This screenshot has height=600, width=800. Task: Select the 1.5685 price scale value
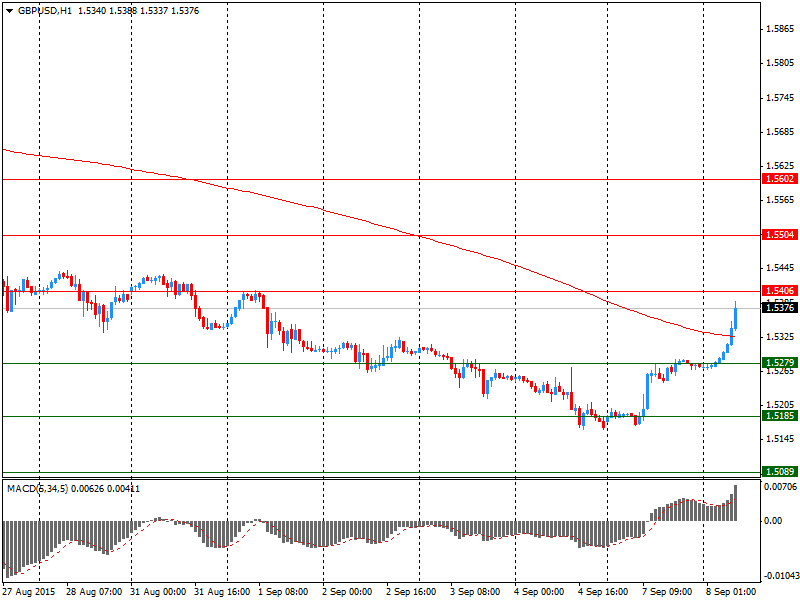point(780,132)
